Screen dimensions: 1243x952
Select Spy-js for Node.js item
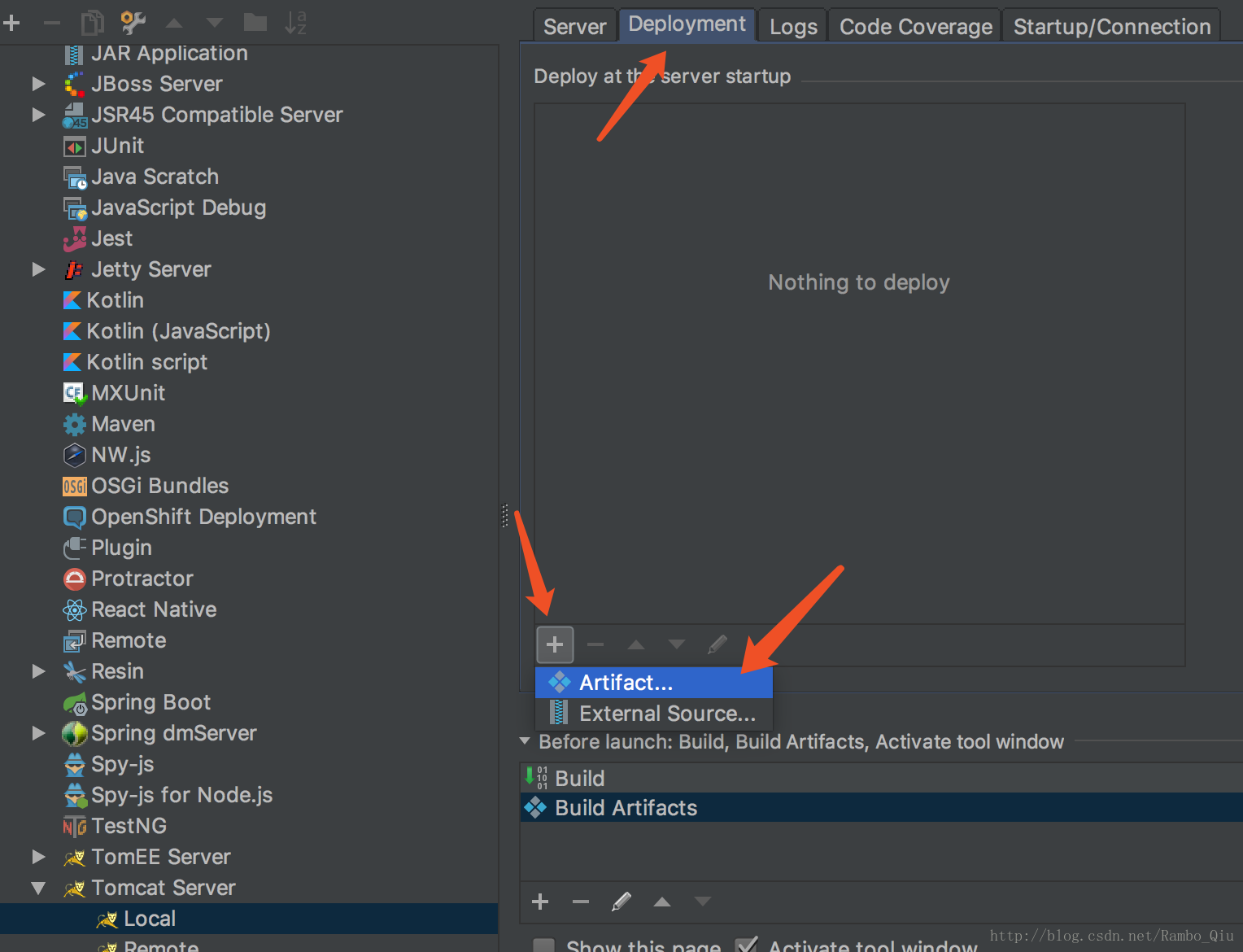click(x=249, y=795)
